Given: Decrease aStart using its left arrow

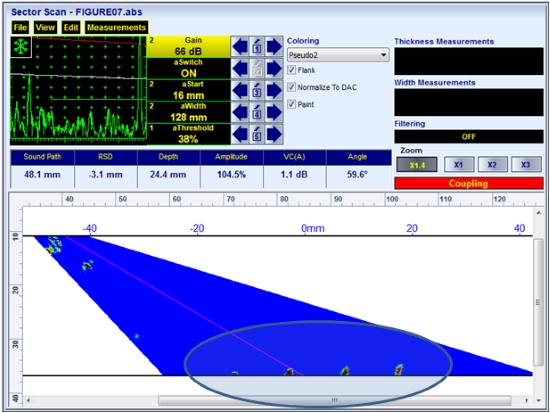Looking at the screenshot, I should click(x=240, y=91).
